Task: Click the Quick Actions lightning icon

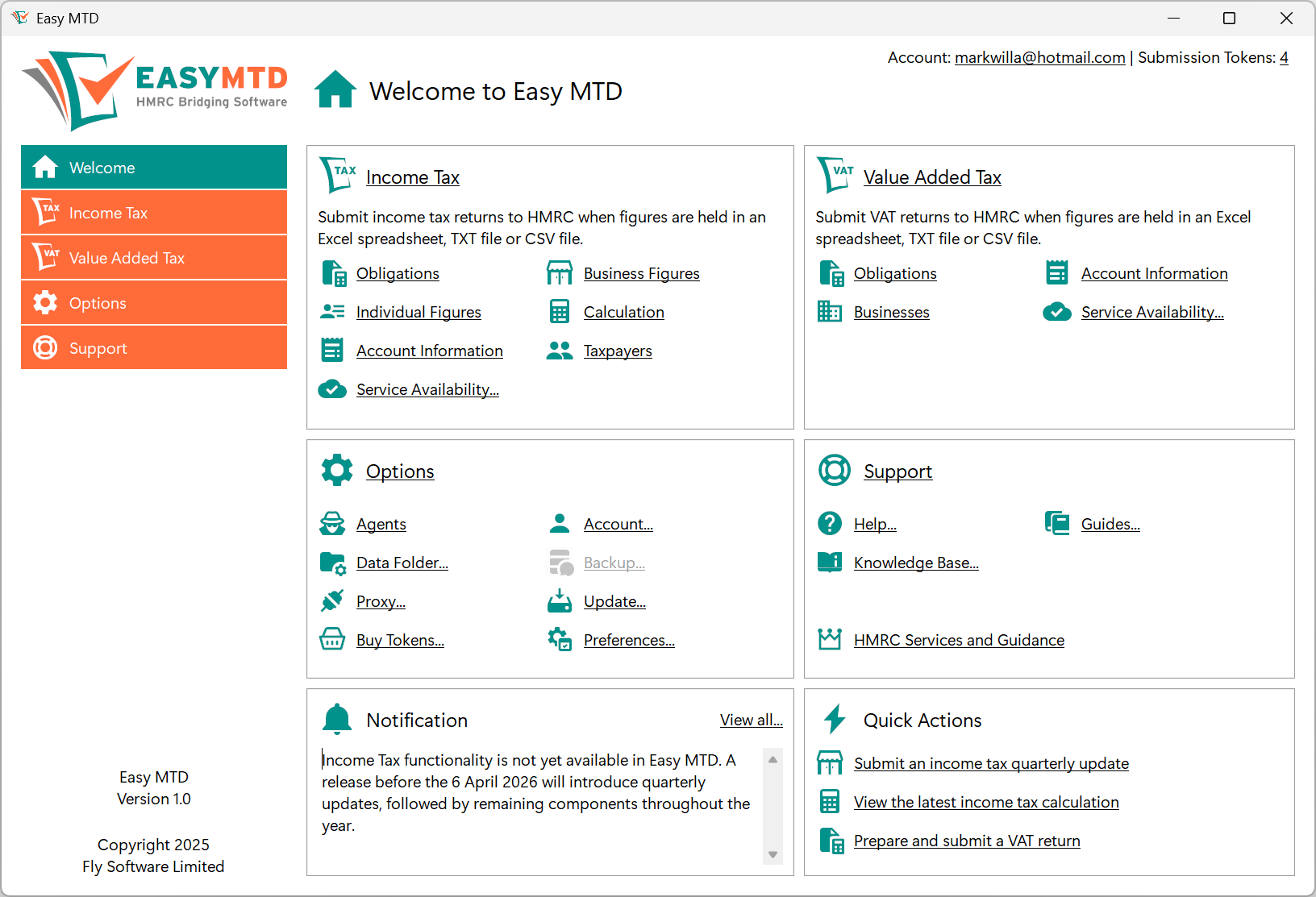Action: click(835, 718)
